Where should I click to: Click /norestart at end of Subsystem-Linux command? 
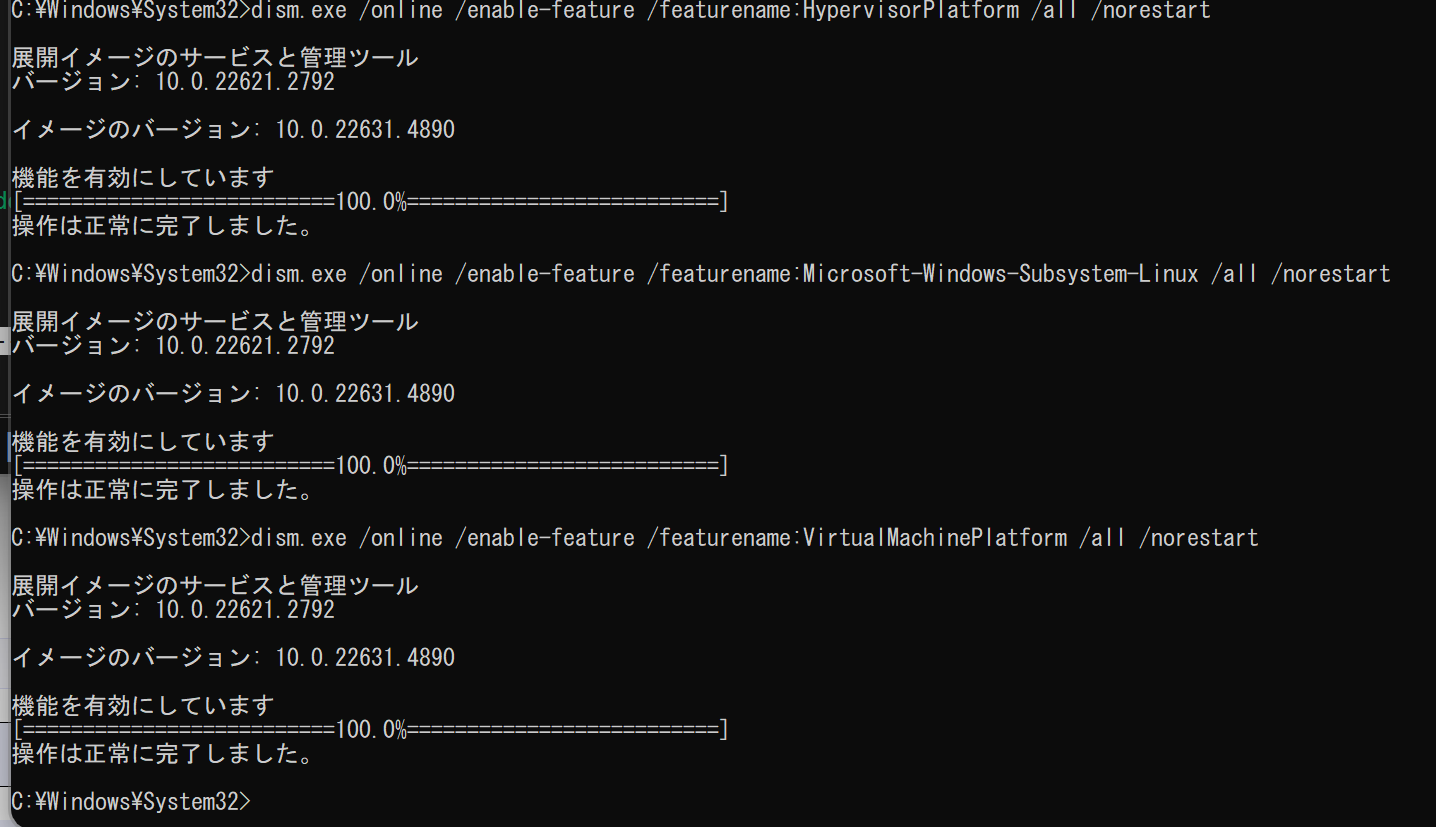point(1330,274)
